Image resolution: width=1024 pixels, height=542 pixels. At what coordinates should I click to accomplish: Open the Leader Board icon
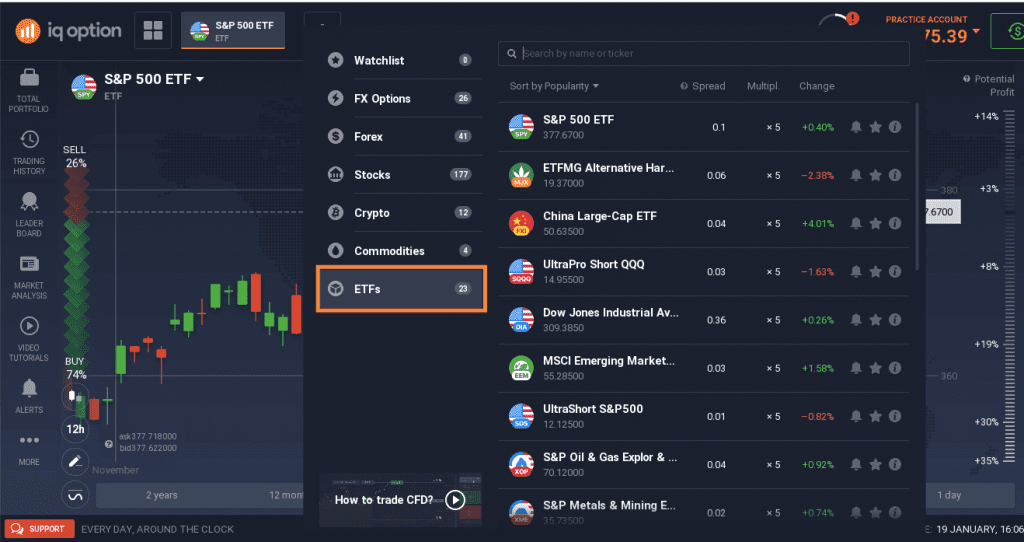(x=29, y=202)
